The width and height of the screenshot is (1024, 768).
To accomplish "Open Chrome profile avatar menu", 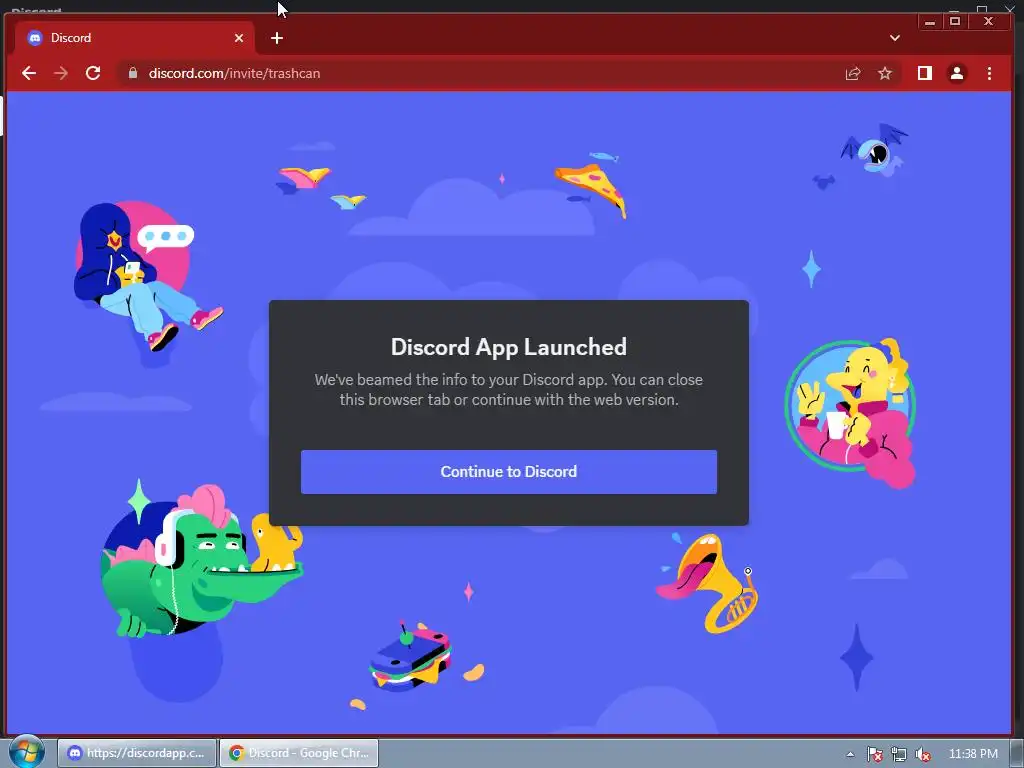I will click(957, 73).
